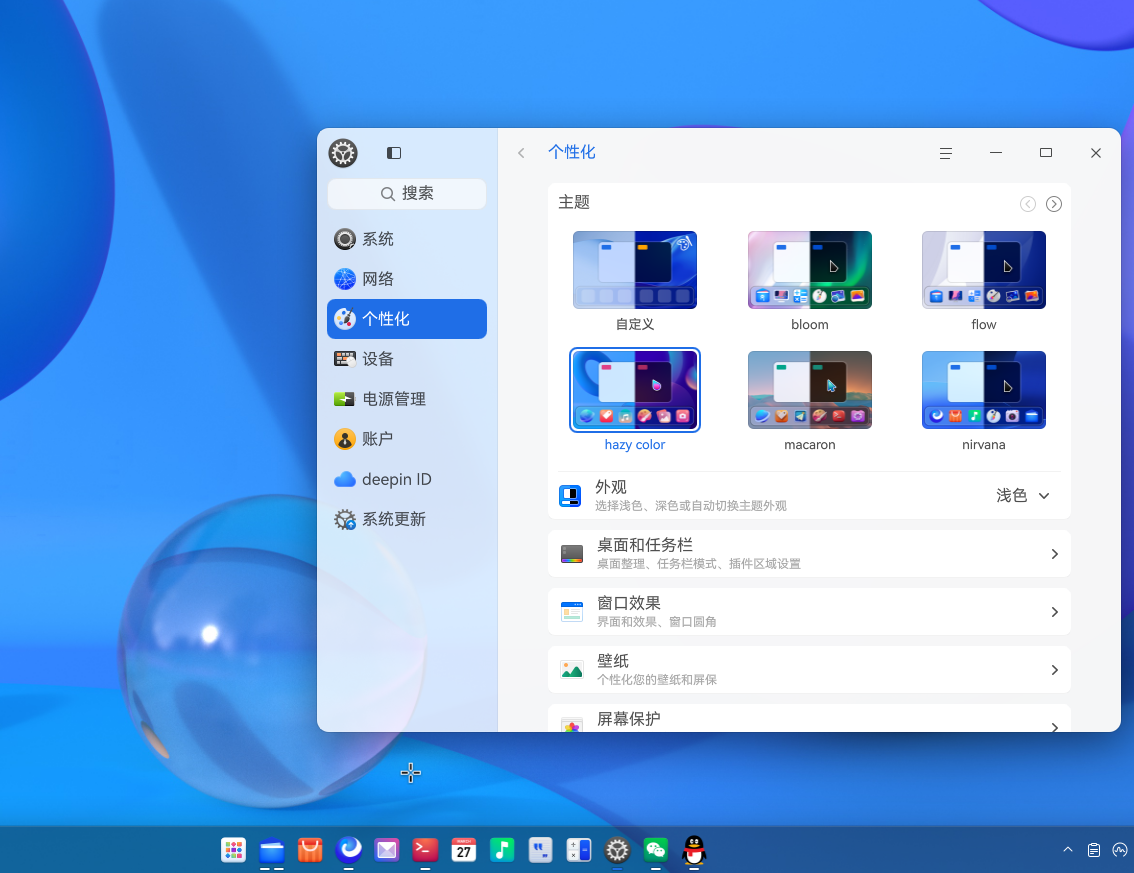
Task: Open QQ penguin in taskbar
Action: point(694,850)
